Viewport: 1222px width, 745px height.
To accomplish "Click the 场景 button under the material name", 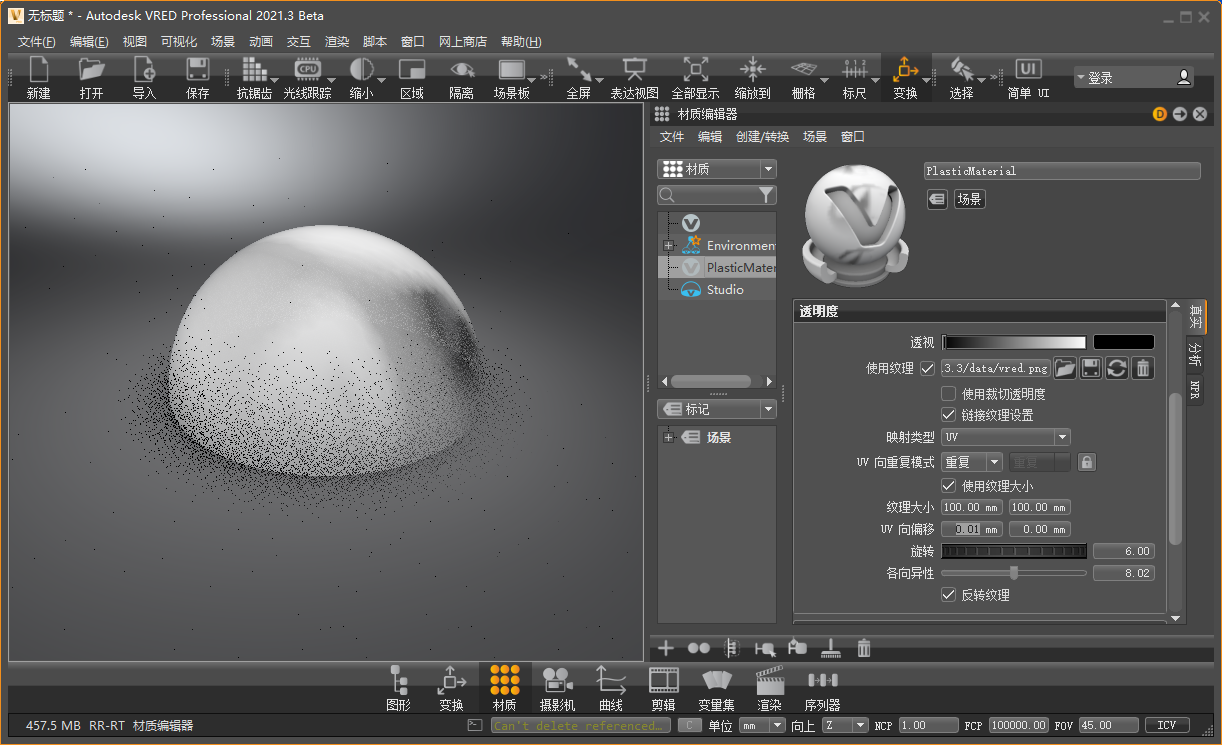I will (969, 199).
